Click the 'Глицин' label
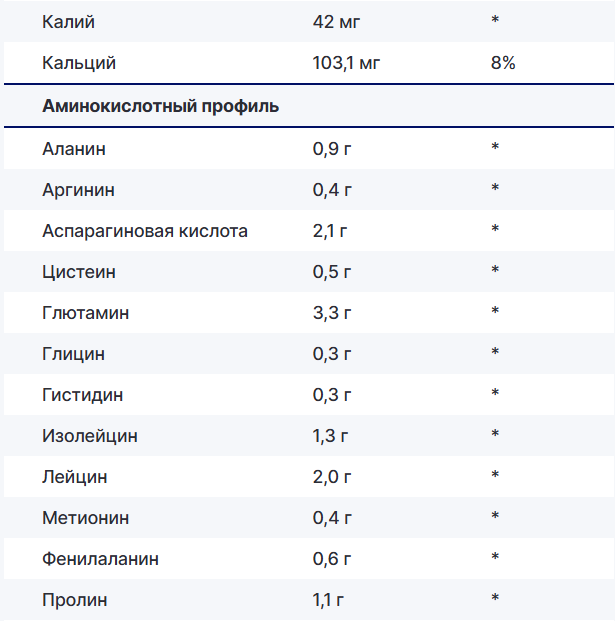 tap(73, 354)
